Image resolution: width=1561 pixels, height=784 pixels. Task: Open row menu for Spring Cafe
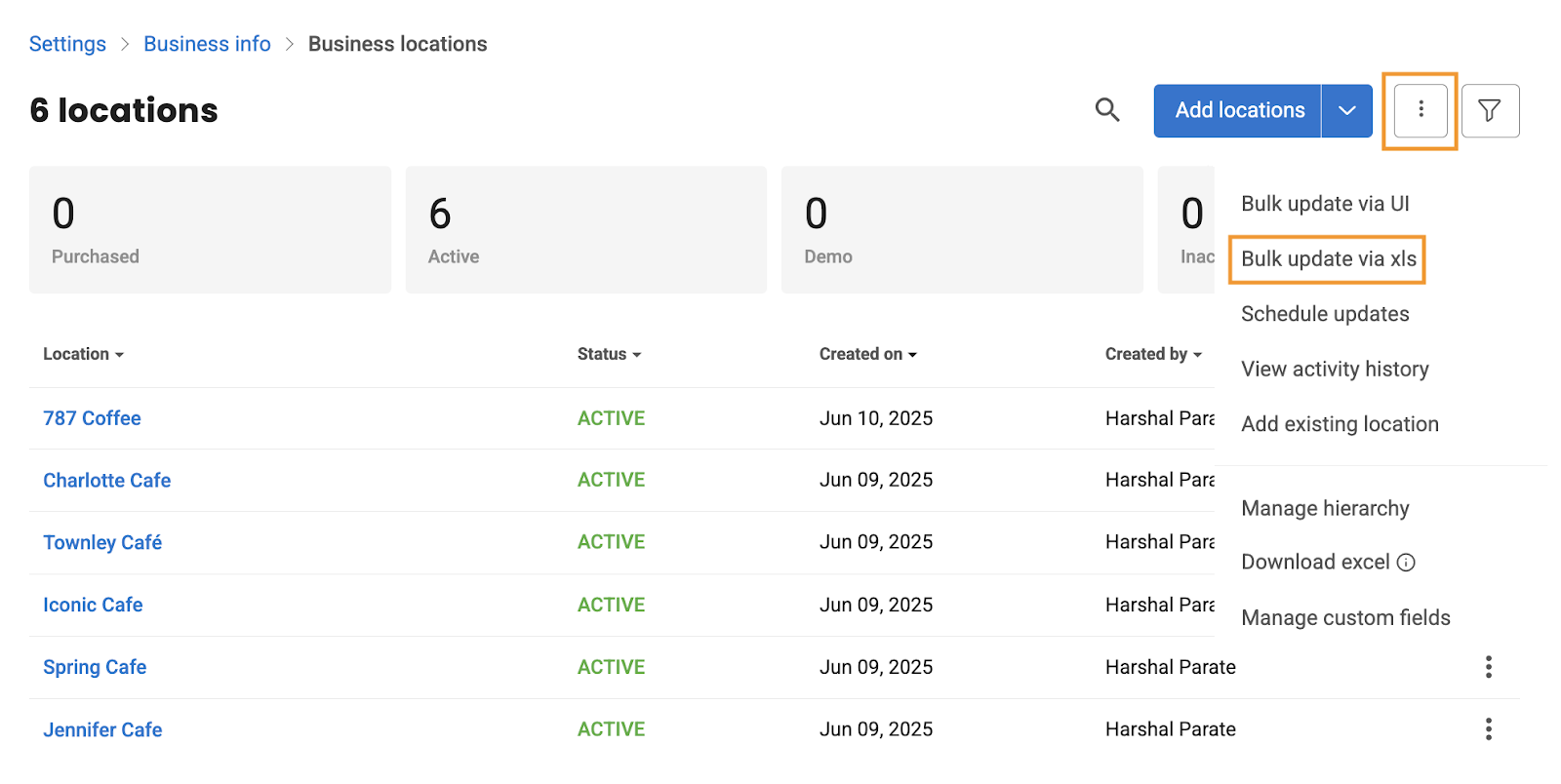click(1488, 667)
